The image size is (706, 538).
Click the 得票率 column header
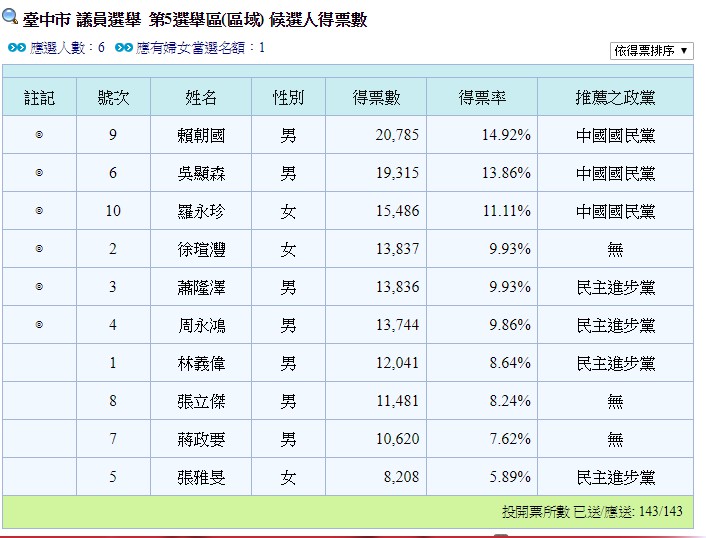click(x=482, y=98)
